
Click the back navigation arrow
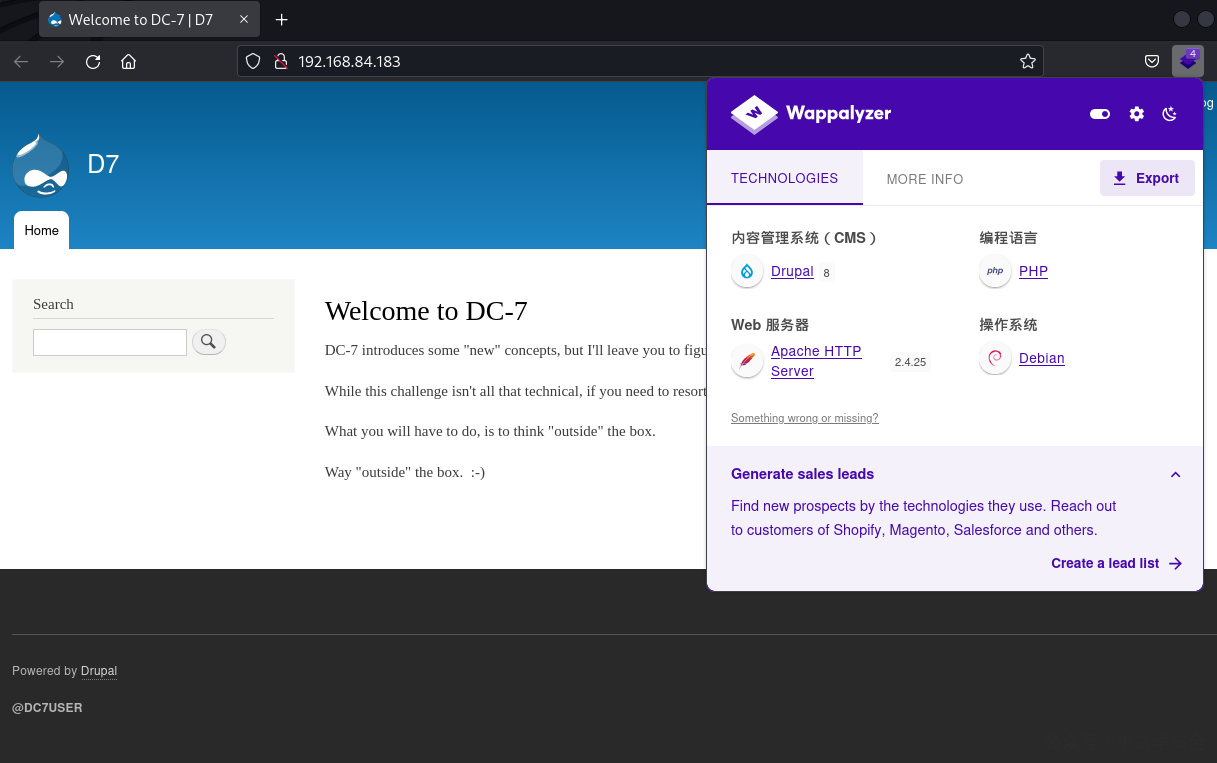(21, 61)
